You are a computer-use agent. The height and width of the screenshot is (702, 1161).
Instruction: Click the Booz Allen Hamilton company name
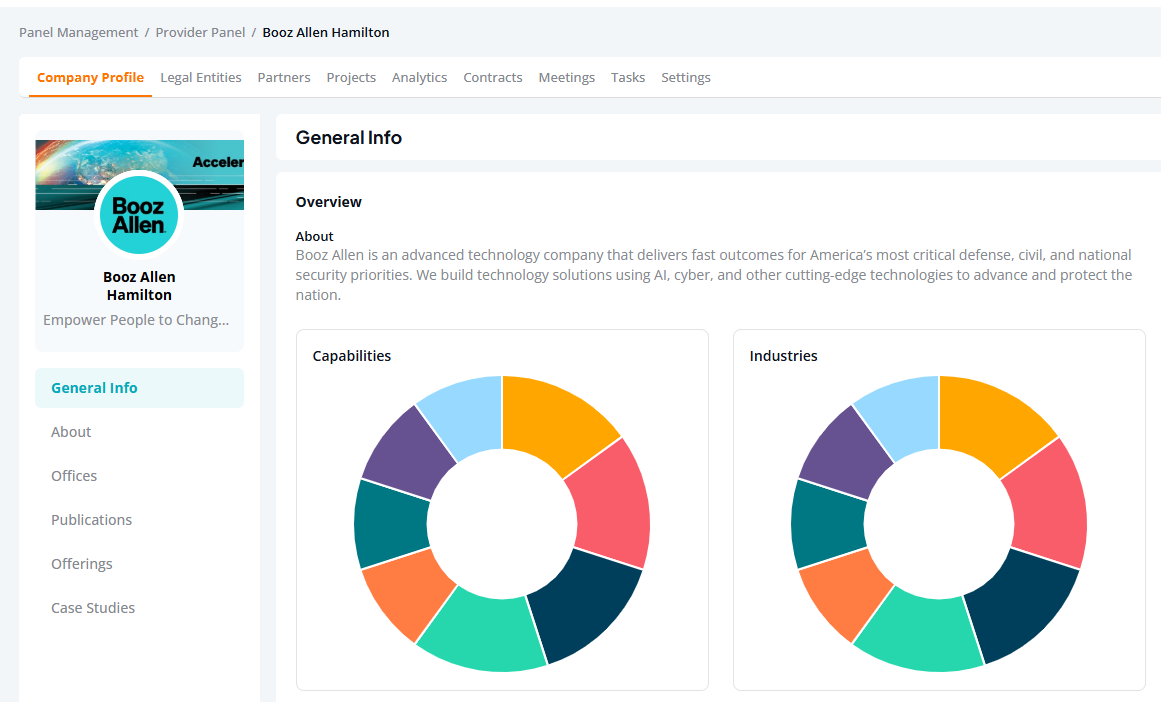tap(139, 286)
